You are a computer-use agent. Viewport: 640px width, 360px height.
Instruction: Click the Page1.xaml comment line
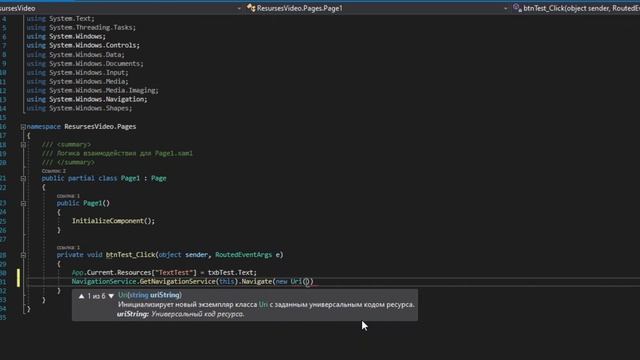click(x=117, y=153)
